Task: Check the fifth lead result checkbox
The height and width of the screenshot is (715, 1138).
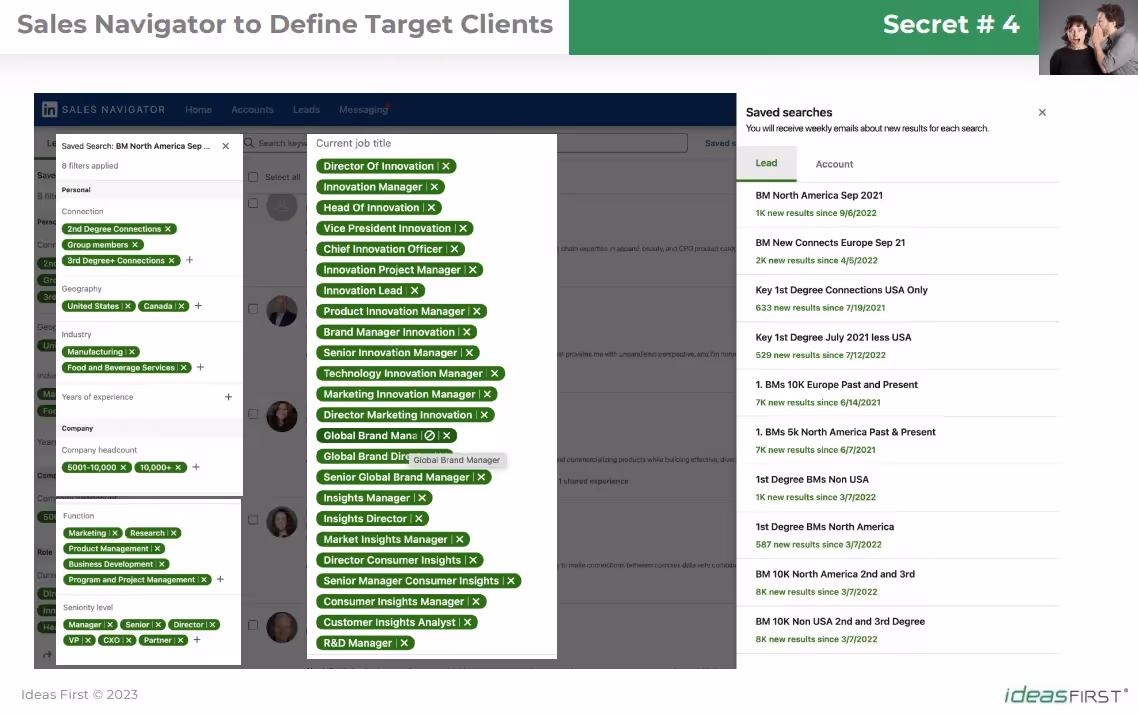Action: (x=253, y=625)
